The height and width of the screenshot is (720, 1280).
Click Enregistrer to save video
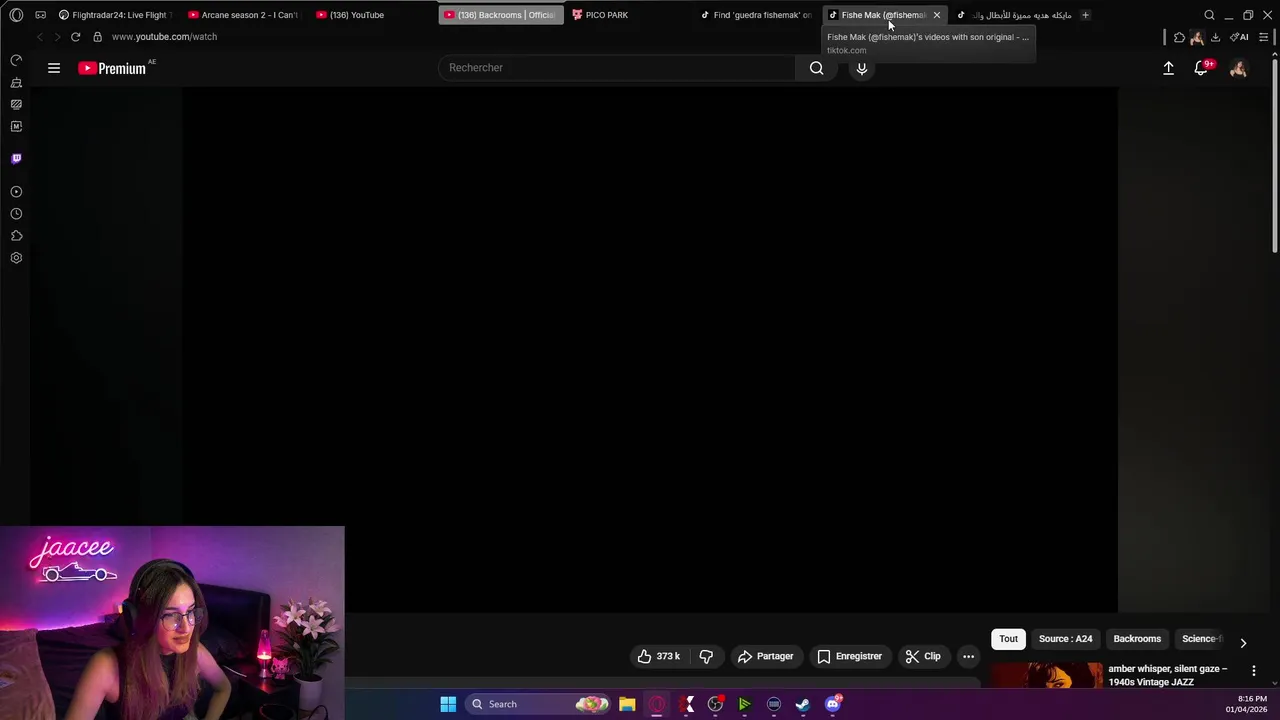tap(849, 656)
